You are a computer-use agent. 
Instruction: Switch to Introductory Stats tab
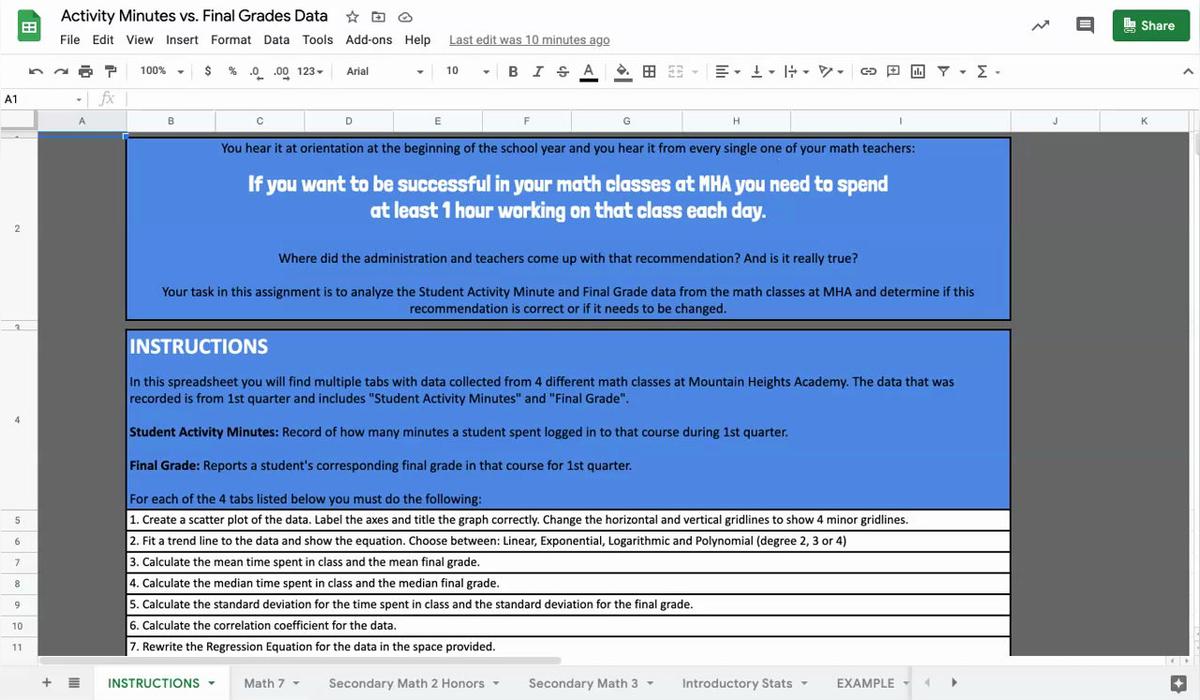click(x=737, y=683)
